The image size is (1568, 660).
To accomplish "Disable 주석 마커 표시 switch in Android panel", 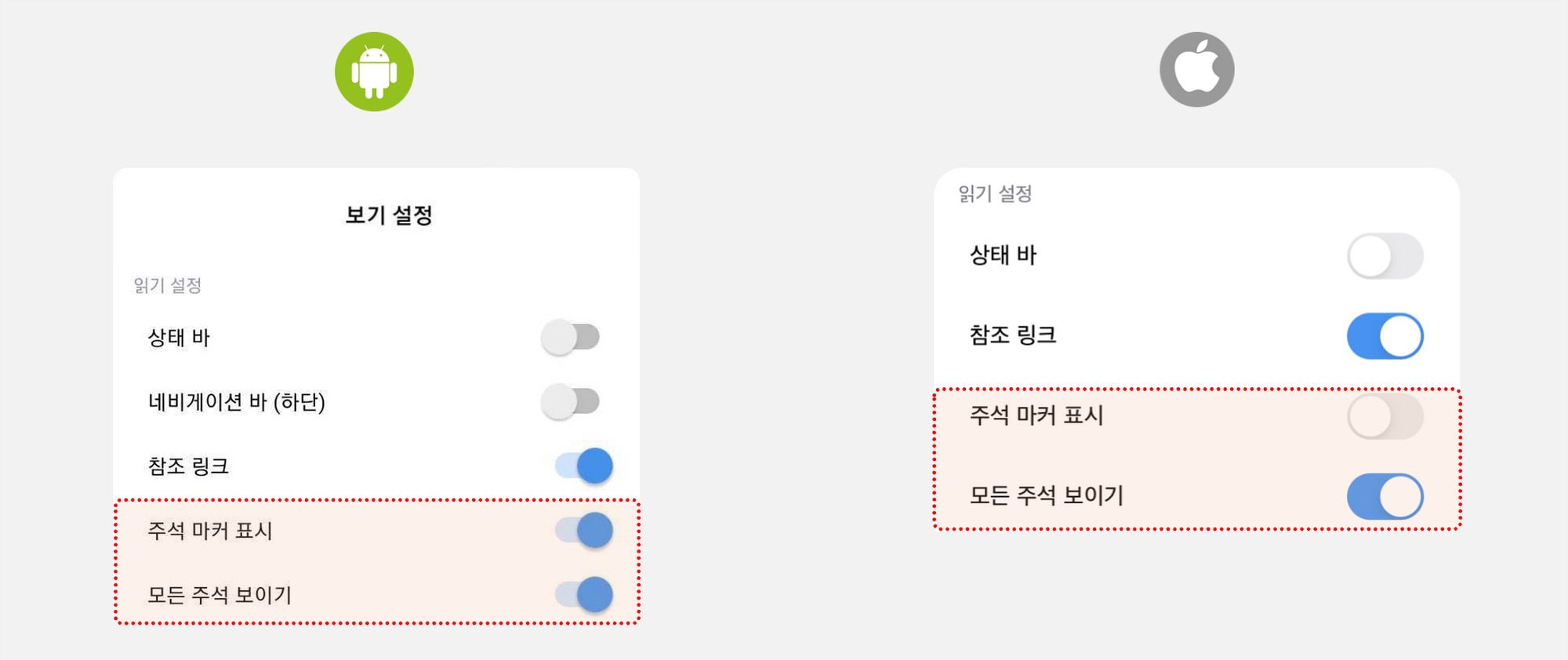I will 584,530.
